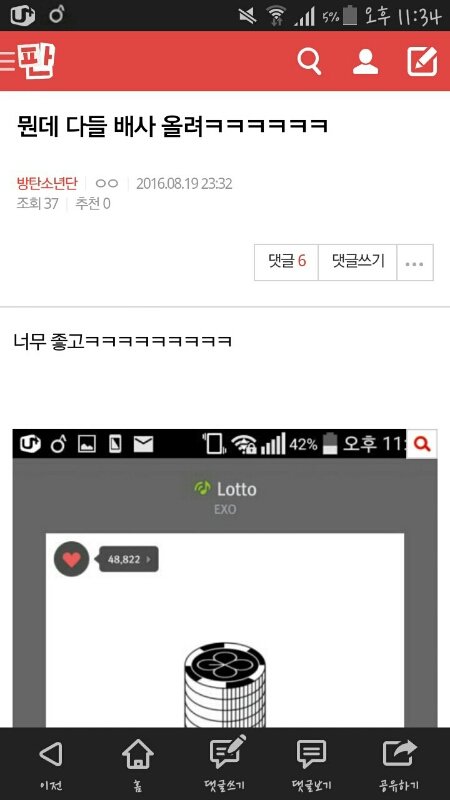Go back with the 이전 arrow
The image size is (450, 800).
point(51,762)
